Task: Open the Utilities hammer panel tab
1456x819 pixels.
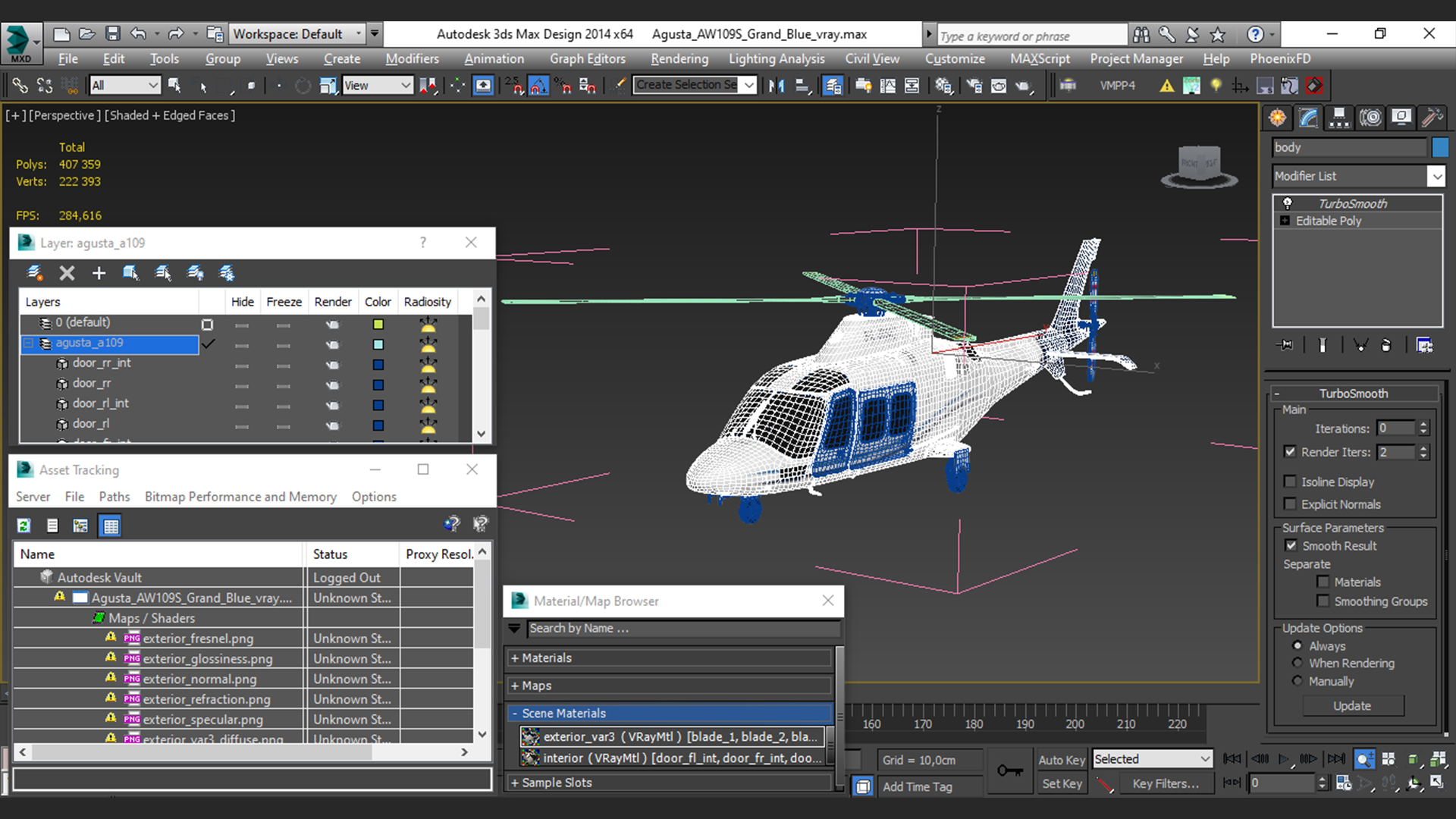Action: [1432, 117]
